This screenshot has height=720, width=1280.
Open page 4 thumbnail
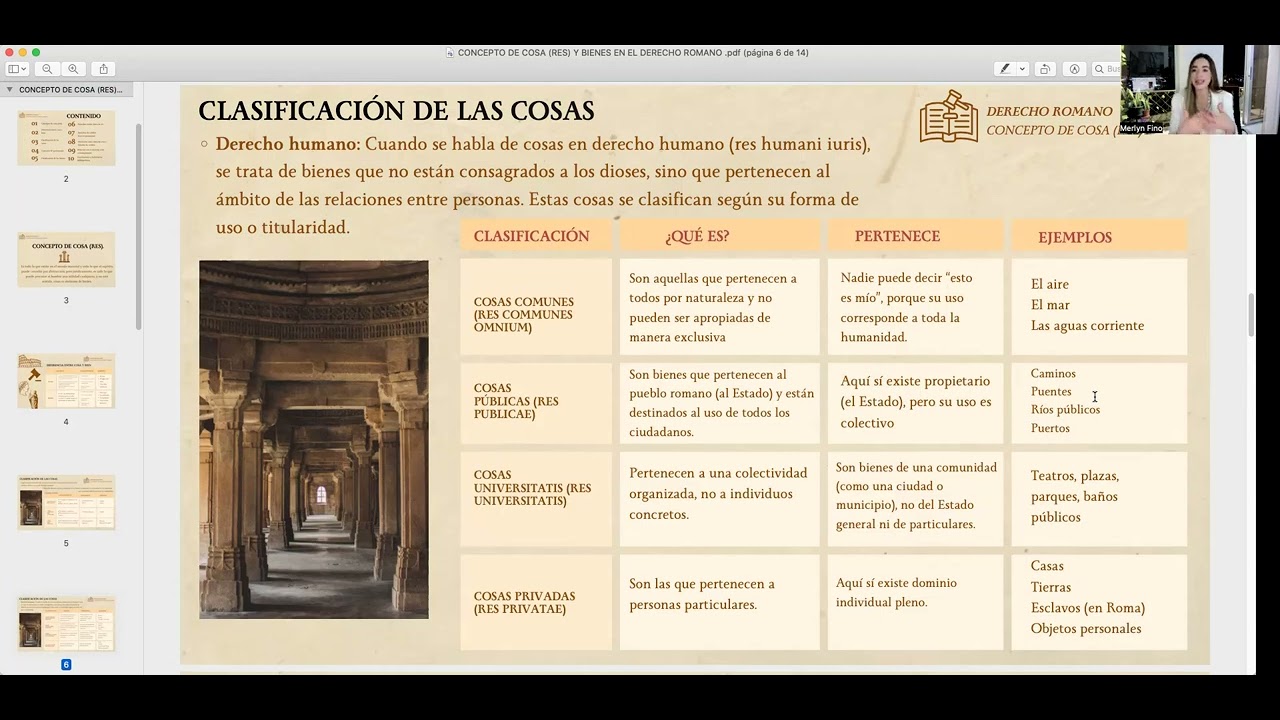pyautogui.click(x=66, y=381)
